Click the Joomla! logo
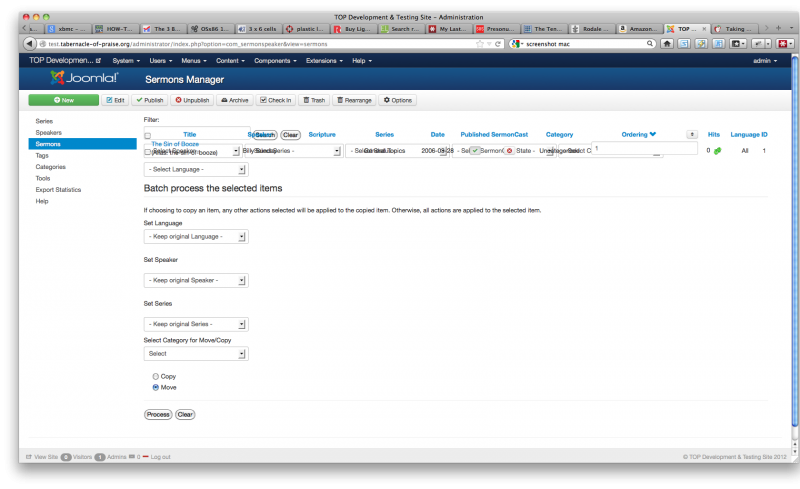 pos(84,78)
